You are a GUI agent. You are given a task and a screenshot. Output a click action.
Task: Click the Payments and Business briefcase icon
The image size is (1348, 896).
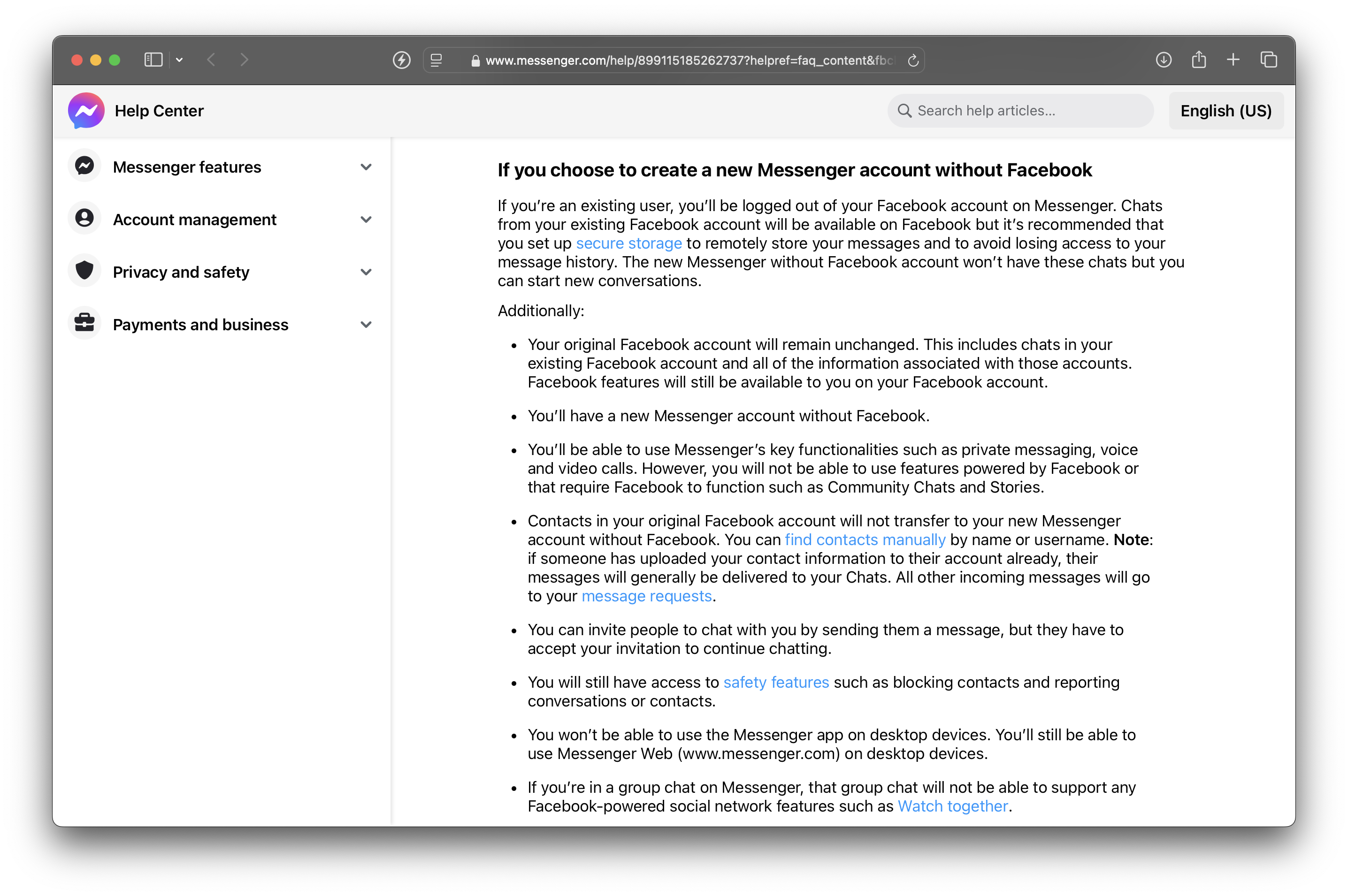(85, 323)
